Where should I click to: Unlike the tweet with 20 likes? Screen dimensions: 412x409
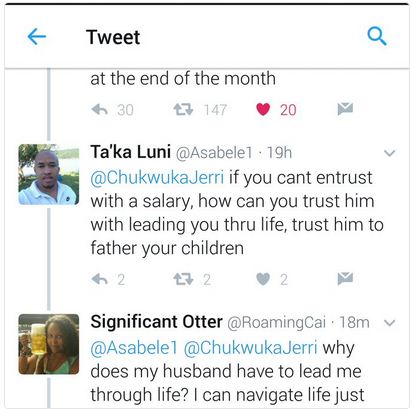pos(263,109)
